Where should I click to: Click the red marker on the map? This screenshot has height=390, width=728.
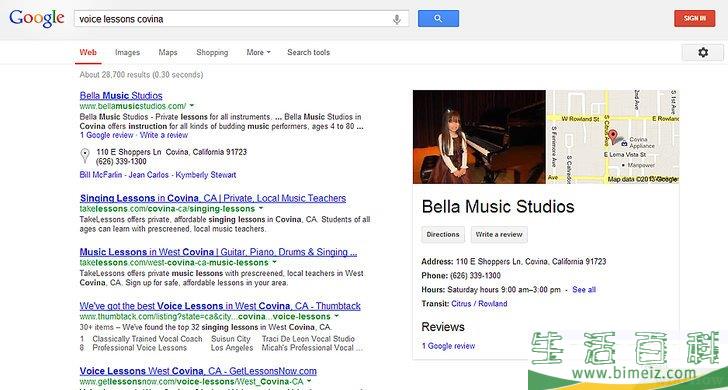[613, 136]
